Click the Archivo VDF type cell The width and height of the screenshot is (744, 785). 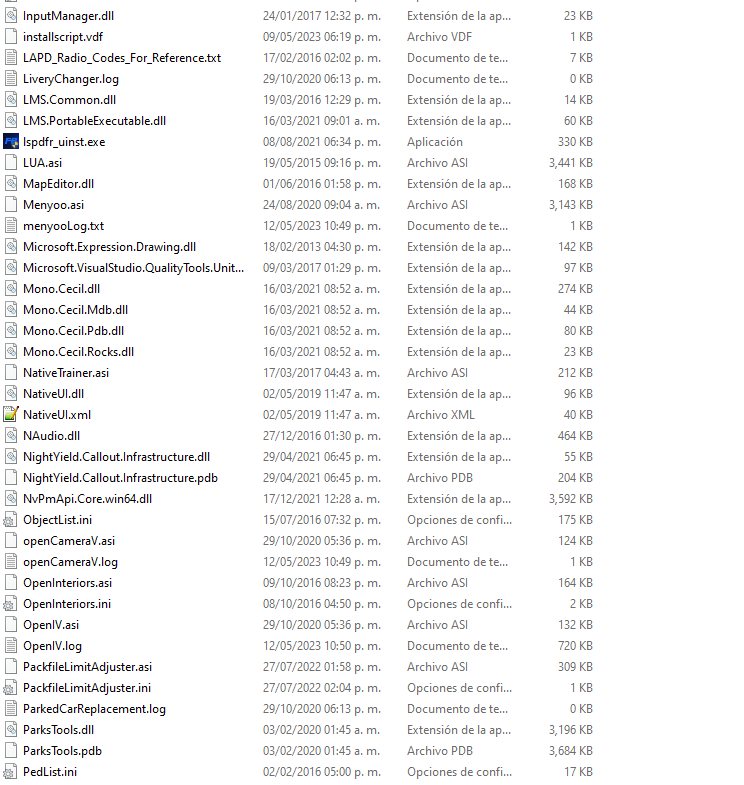tap(439, 37)
